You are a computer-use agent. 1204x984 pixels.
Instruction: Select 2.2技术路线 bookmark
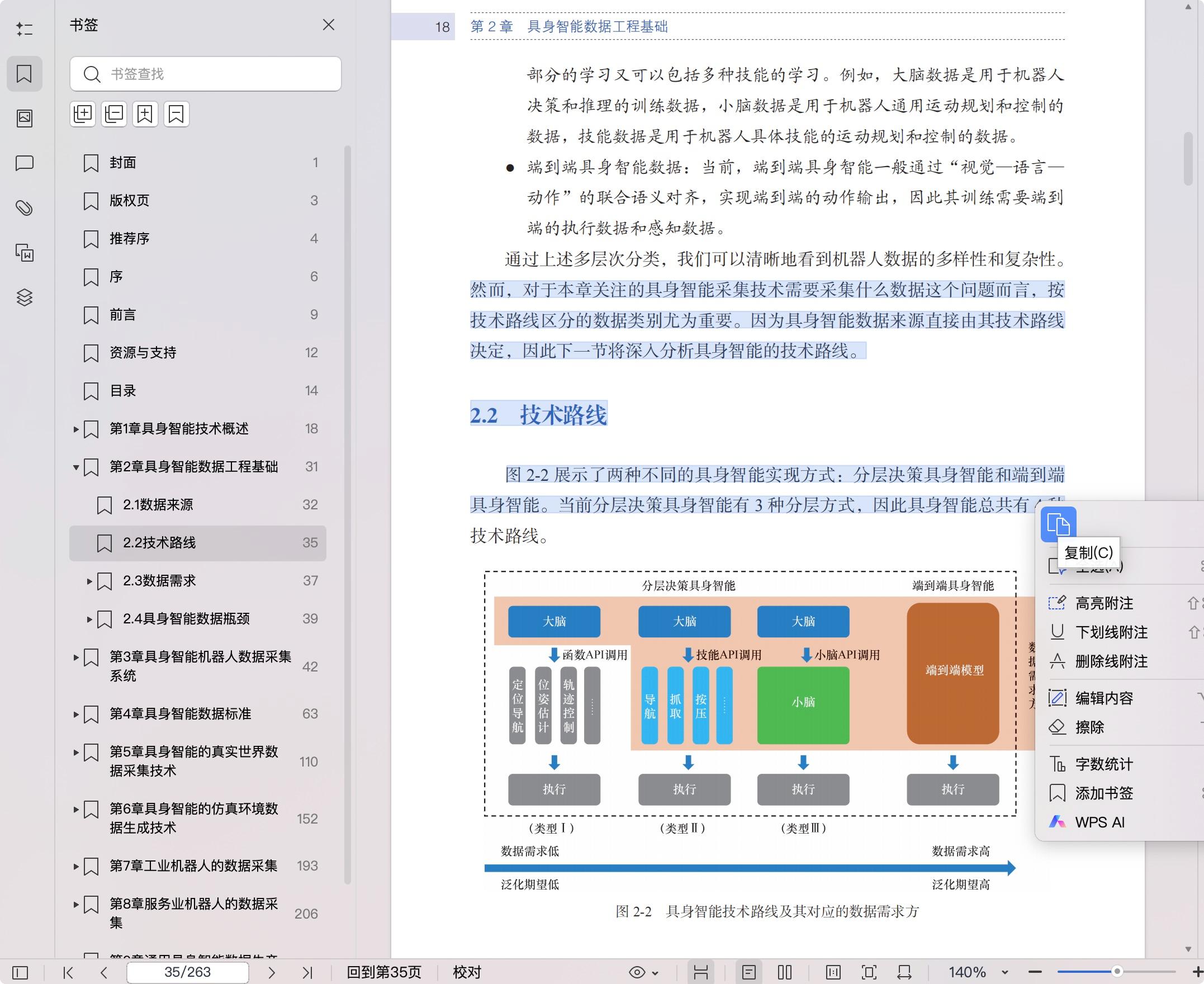(x=198, y=542)
